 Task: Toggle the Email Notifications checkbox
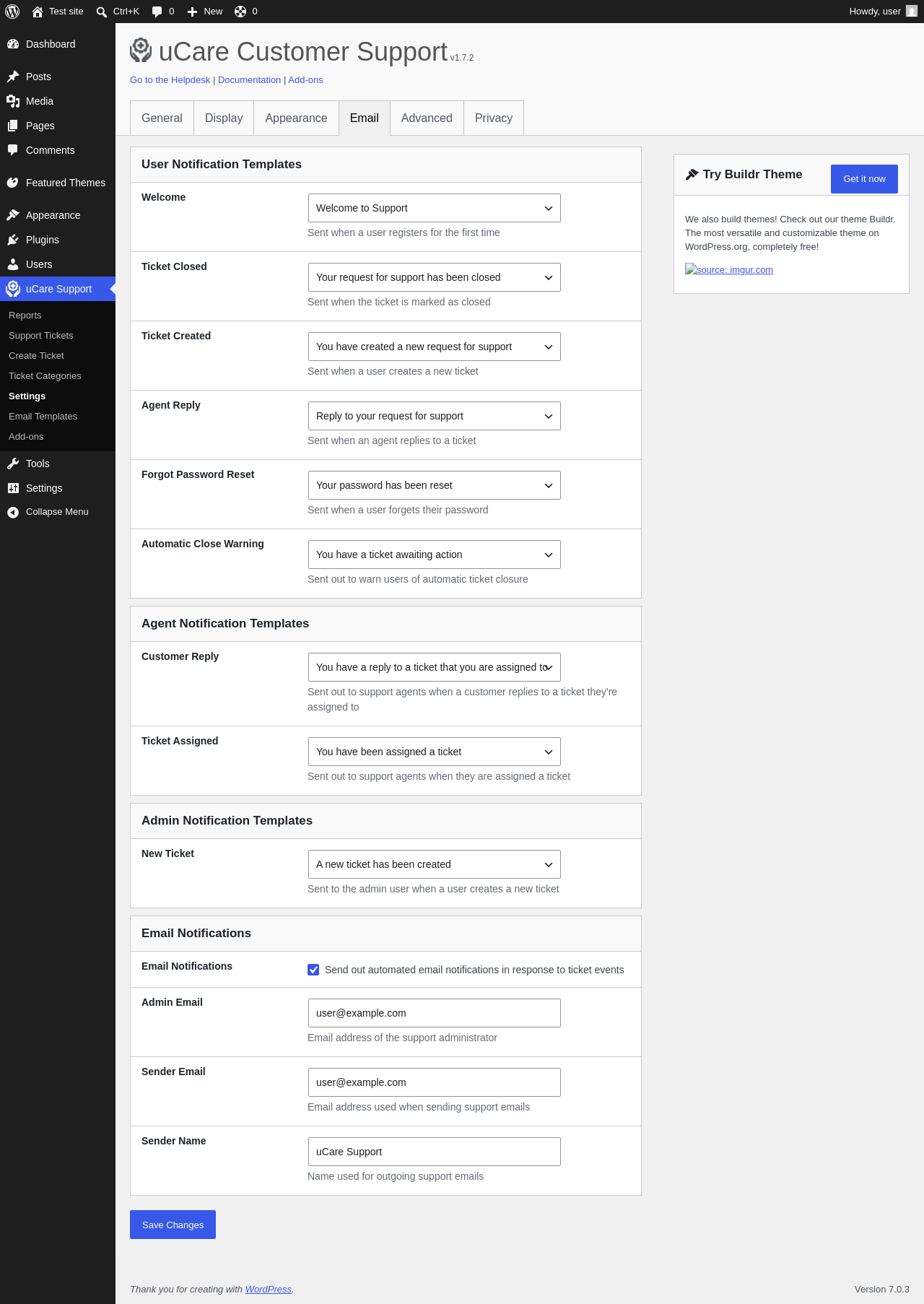coord(313,970)
